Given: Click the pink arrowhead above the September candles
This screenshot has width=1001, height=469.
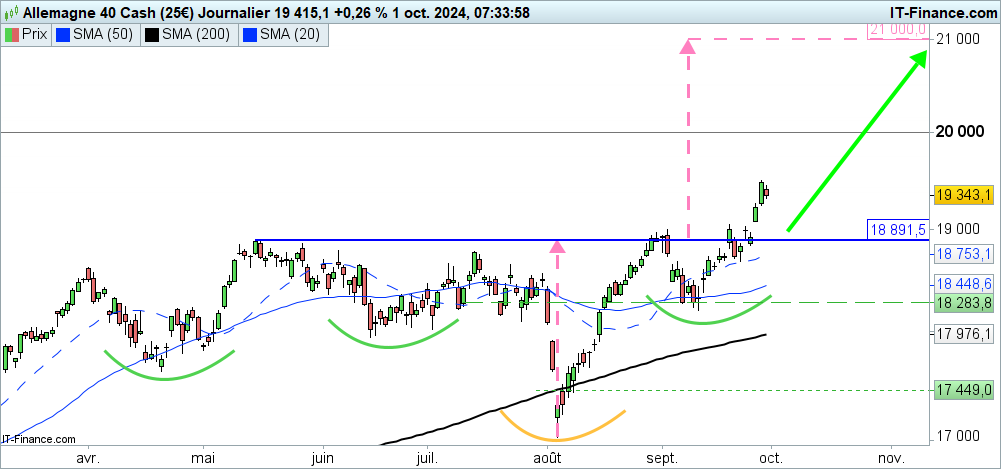Looking at the screenshot, I should click(688, 45).
